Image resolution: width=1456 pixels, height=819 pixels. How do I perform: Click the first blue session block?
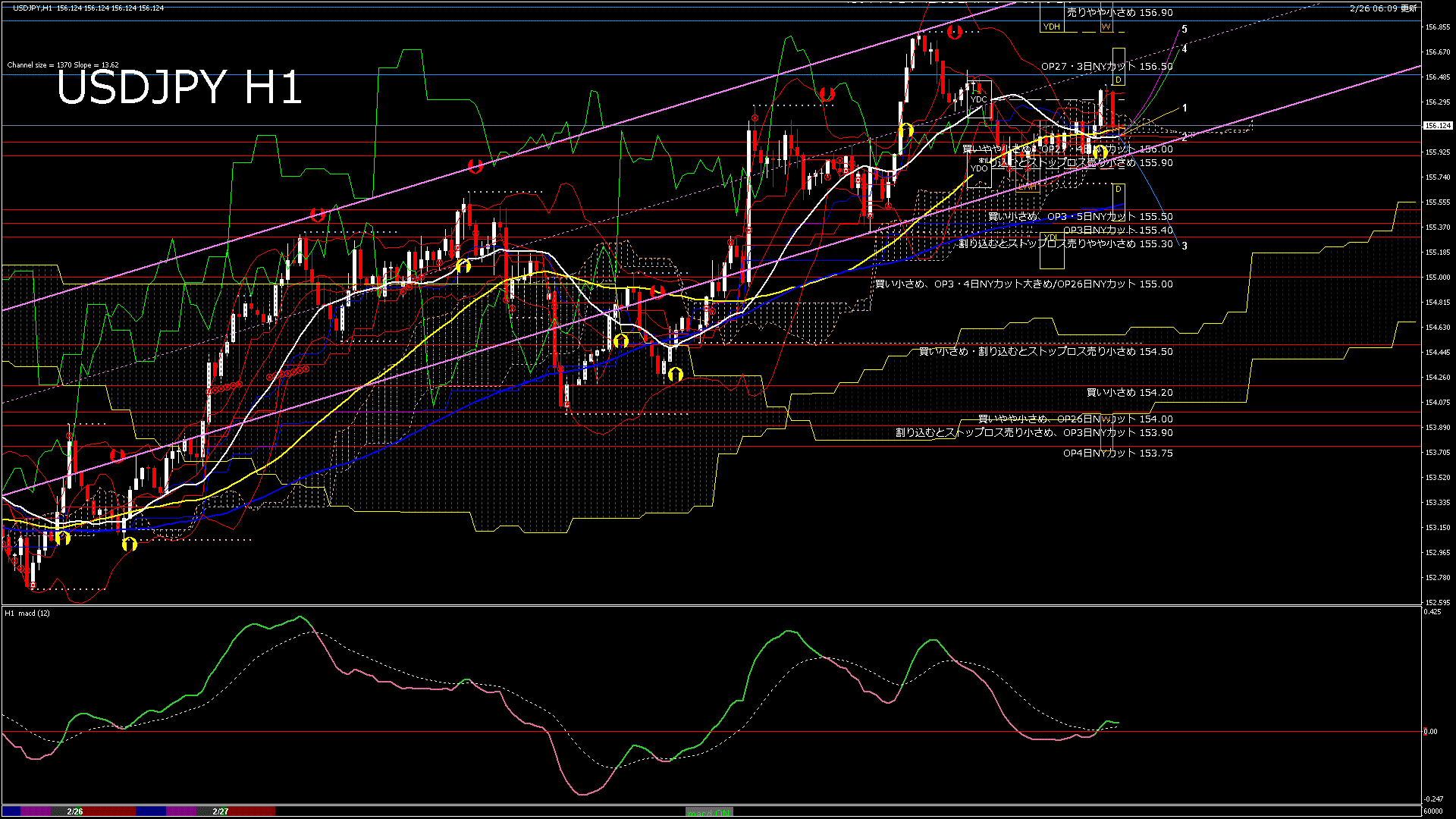point(11,811)
